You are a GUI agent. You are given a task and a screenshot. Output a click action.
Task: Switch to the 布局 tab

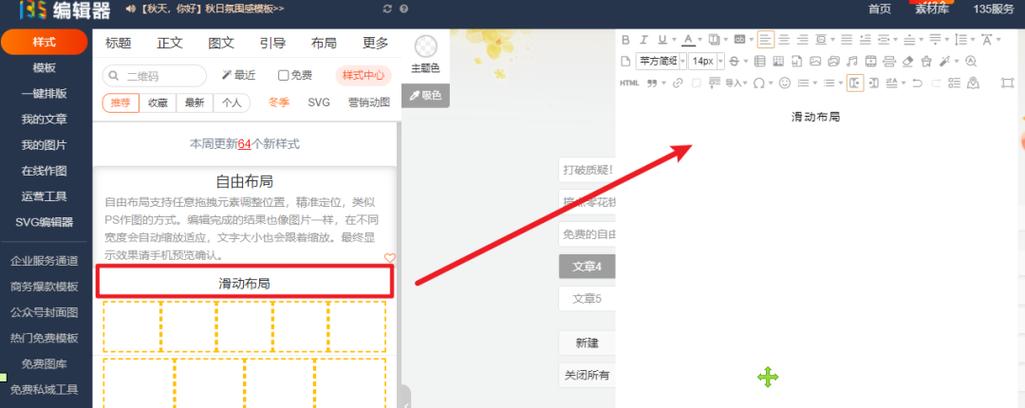(x=324, y=43)
